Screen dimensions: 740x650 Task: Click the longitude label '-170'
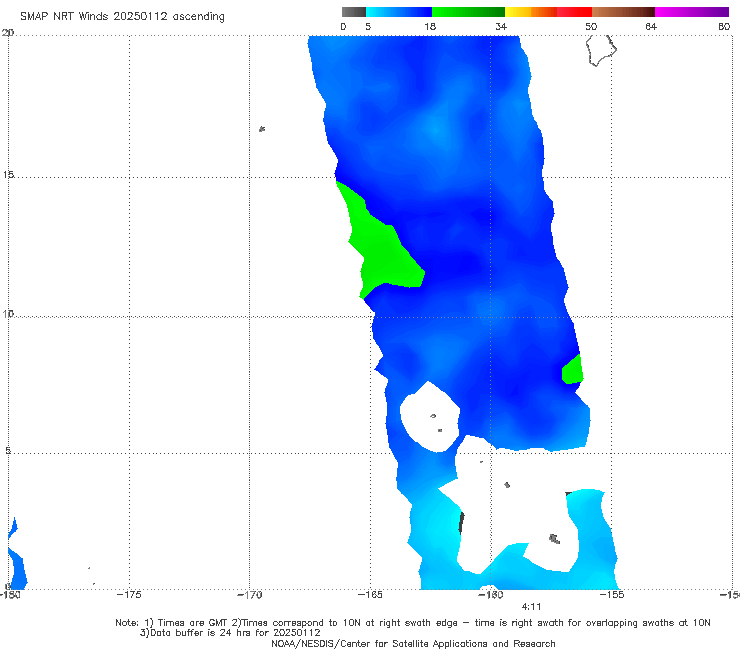coord(249,595)
